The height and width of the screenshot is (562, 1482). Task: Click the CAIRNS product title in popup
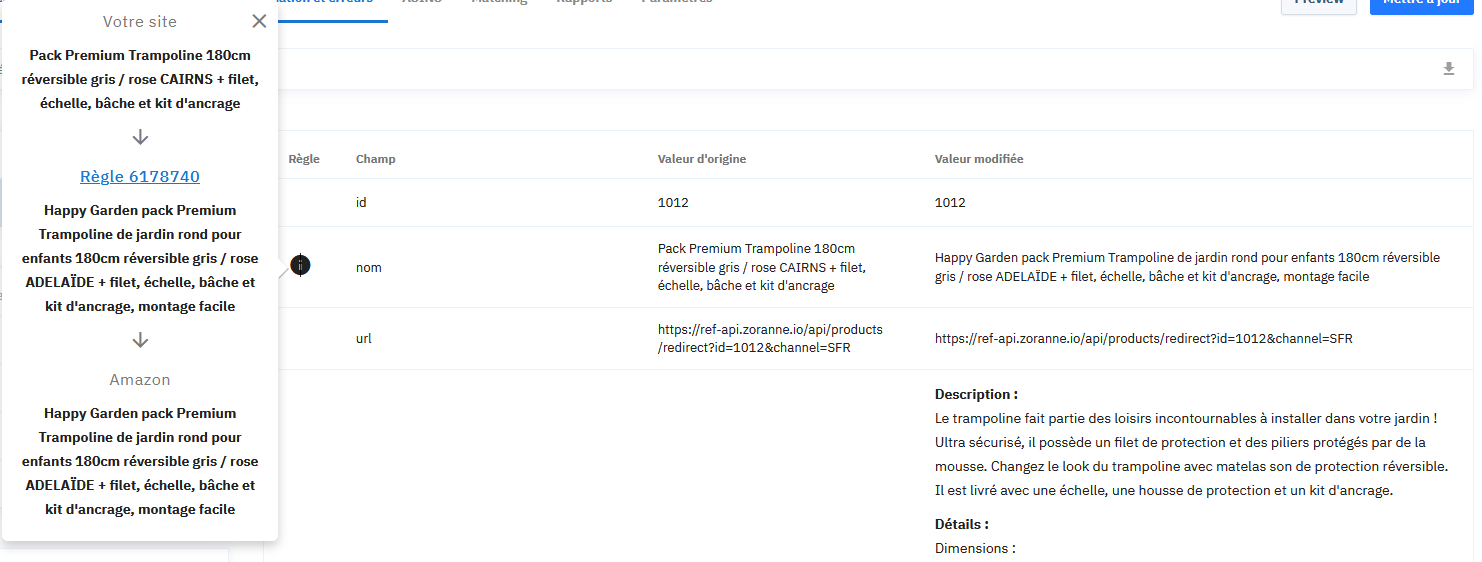pyautogui.click(x=140, y=79)
